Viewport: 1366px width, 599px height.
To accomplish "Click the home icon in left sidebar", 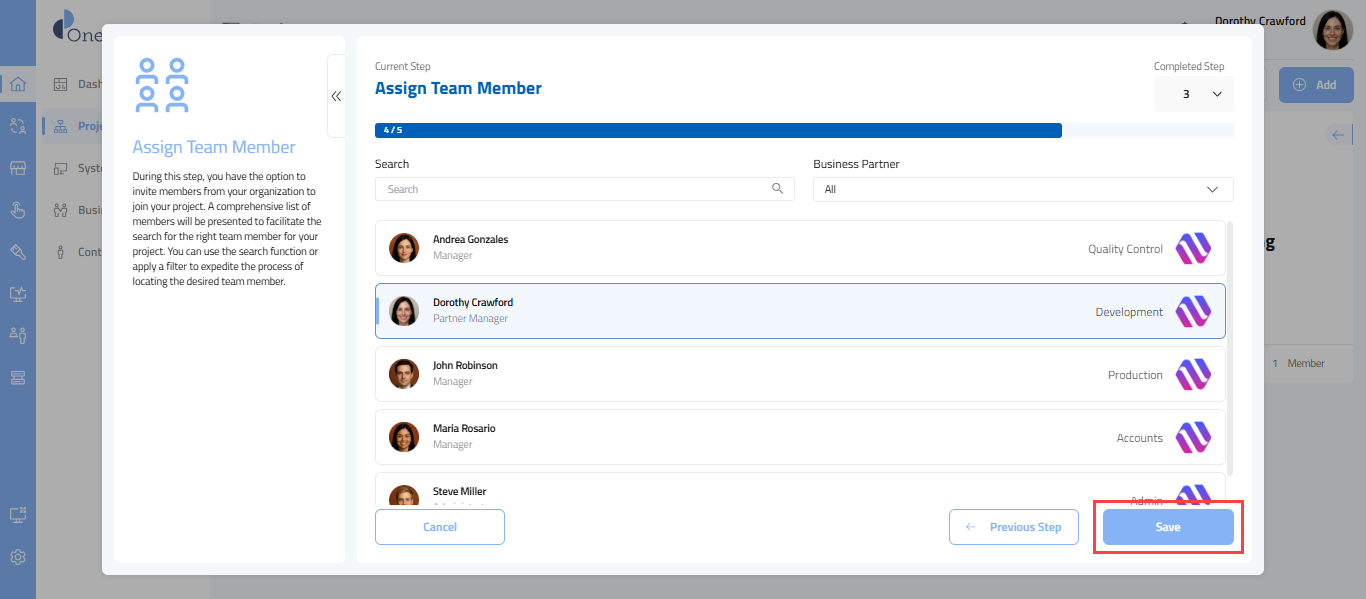I will point(17,84).
